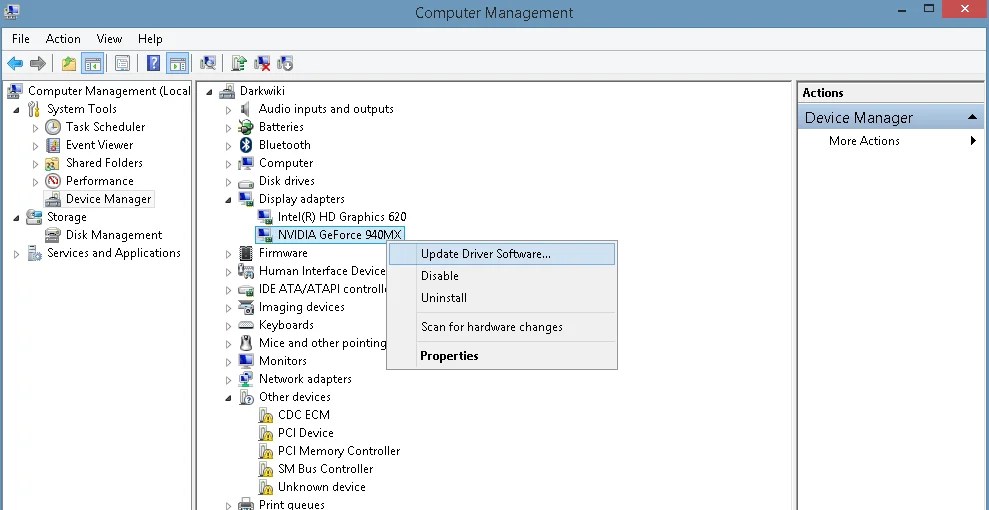The width and height of the screenshot is (989, 510).
Task: Expand the Disk drives category
Action: coord(228,182)
